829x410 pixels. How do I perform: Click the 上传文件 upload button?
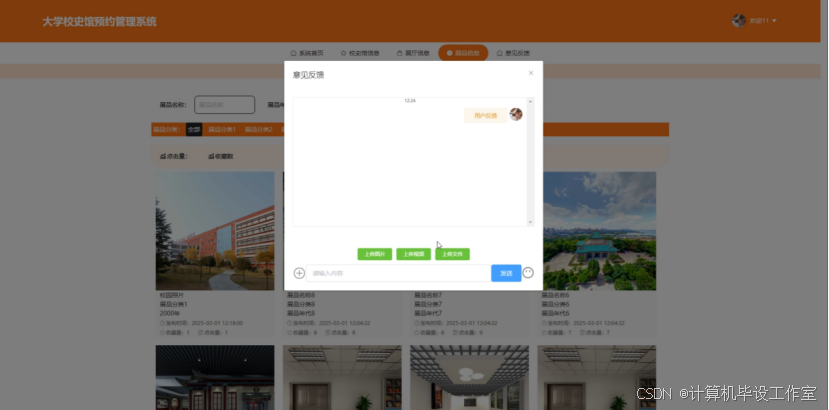click(x=452, y=254)
